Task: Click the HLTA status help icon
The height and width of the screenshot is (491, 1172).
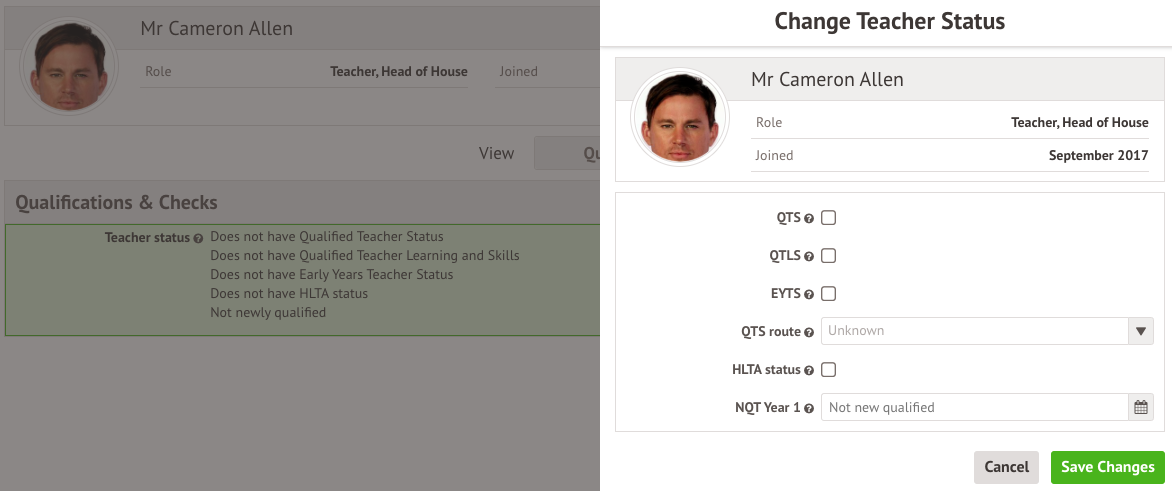Action: pyautogui.click(x=809, y=370)
